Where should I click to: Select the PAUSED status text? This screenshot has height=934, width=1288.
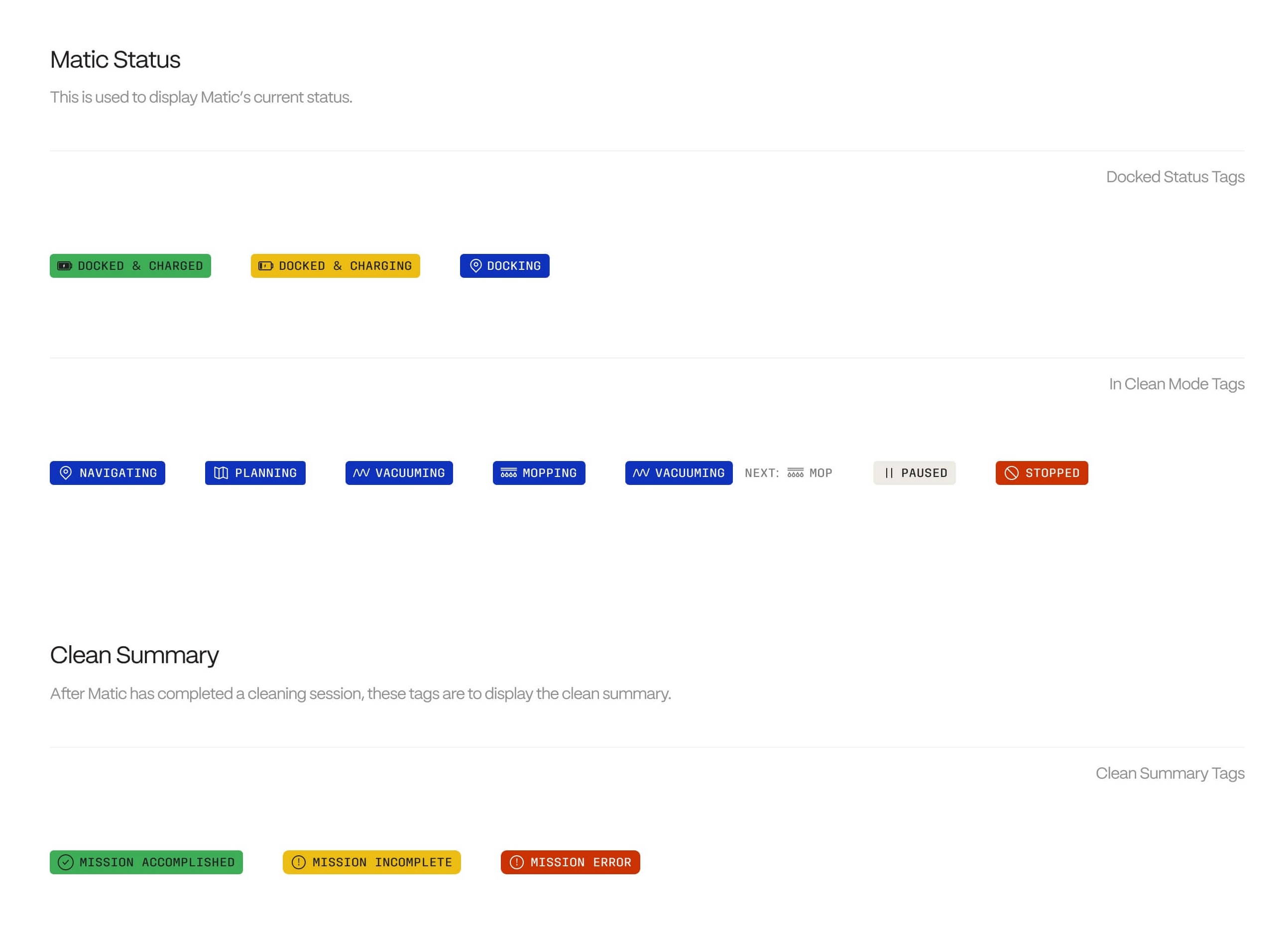pyautogui.click(x=925, y=473)
